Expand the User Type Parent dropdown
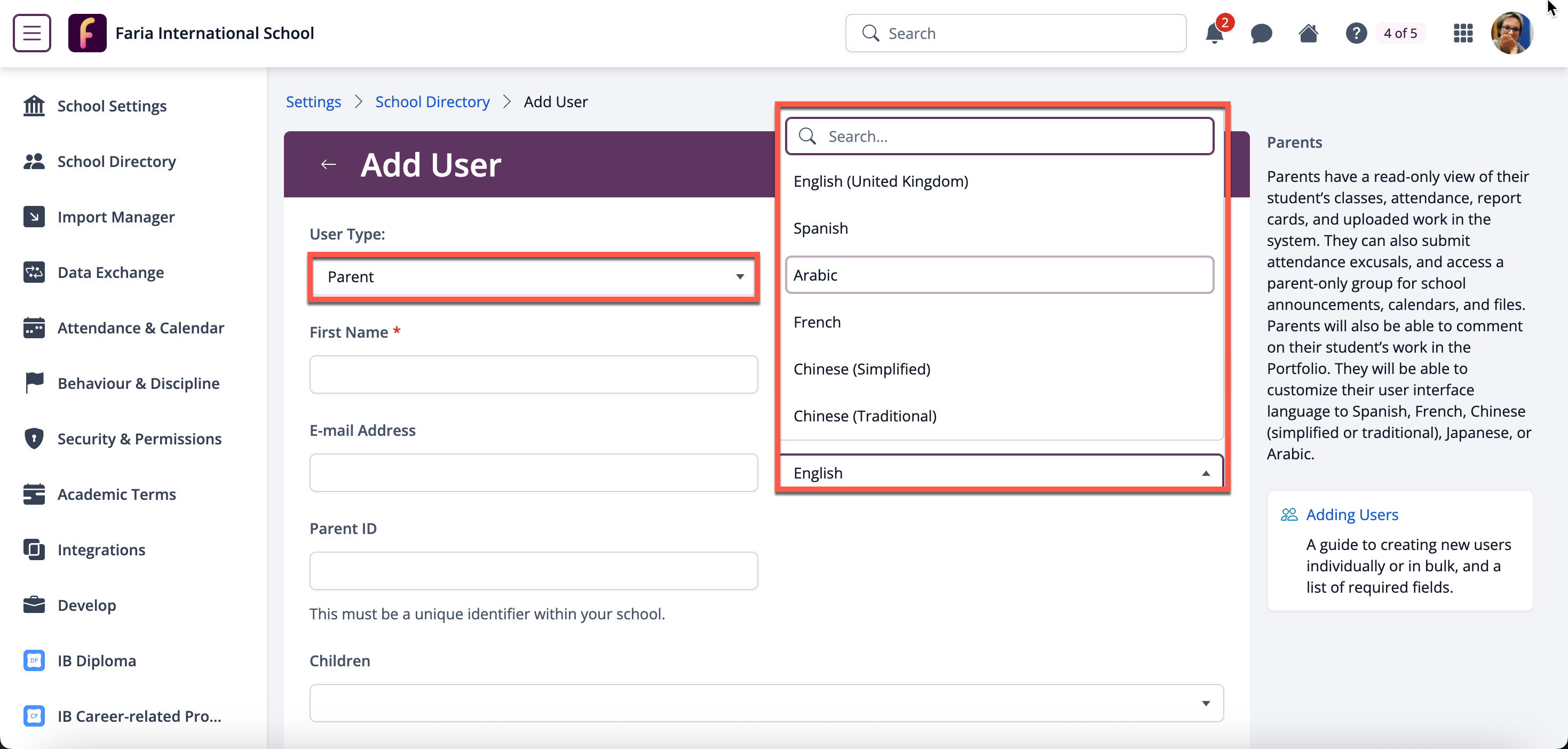The height and width of the screenshot is (749, 1568). point(533,277)
